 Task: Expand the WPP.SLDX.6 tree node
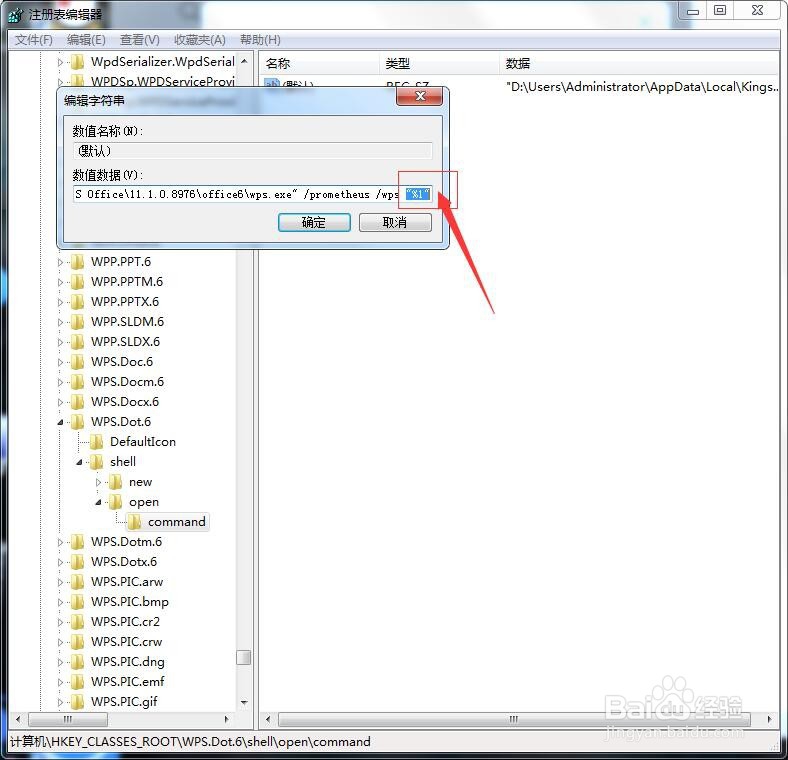(60, 342)
